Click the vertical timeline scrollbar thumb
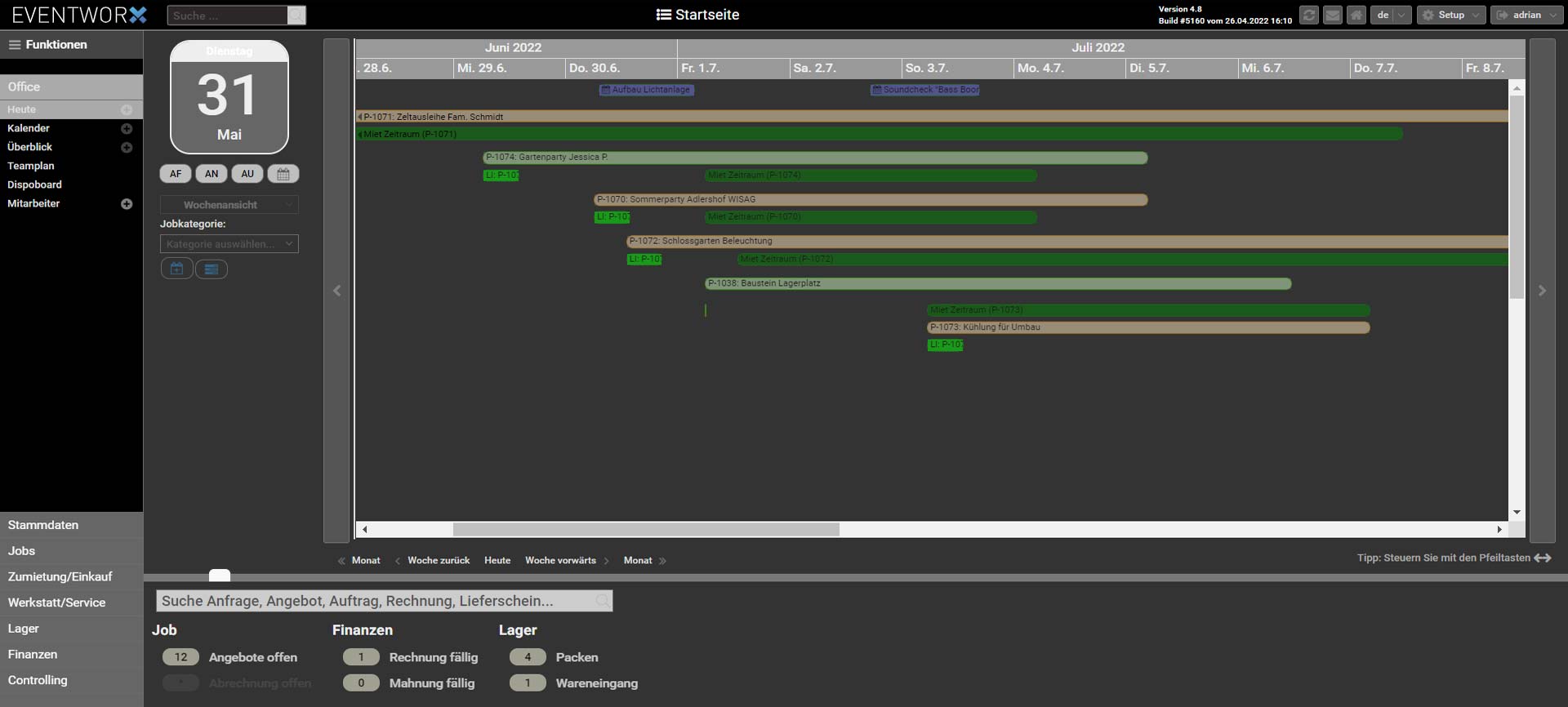 1517,198
